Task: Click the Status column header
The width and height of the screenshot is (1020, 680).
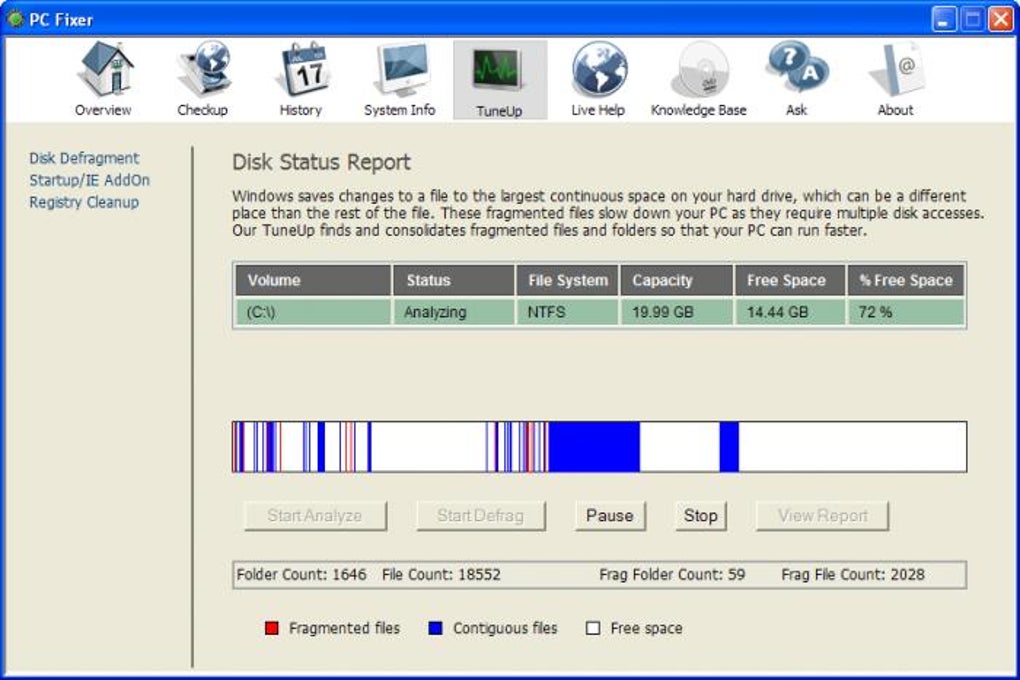Action: pyautogui.click(x=453, y=280)
